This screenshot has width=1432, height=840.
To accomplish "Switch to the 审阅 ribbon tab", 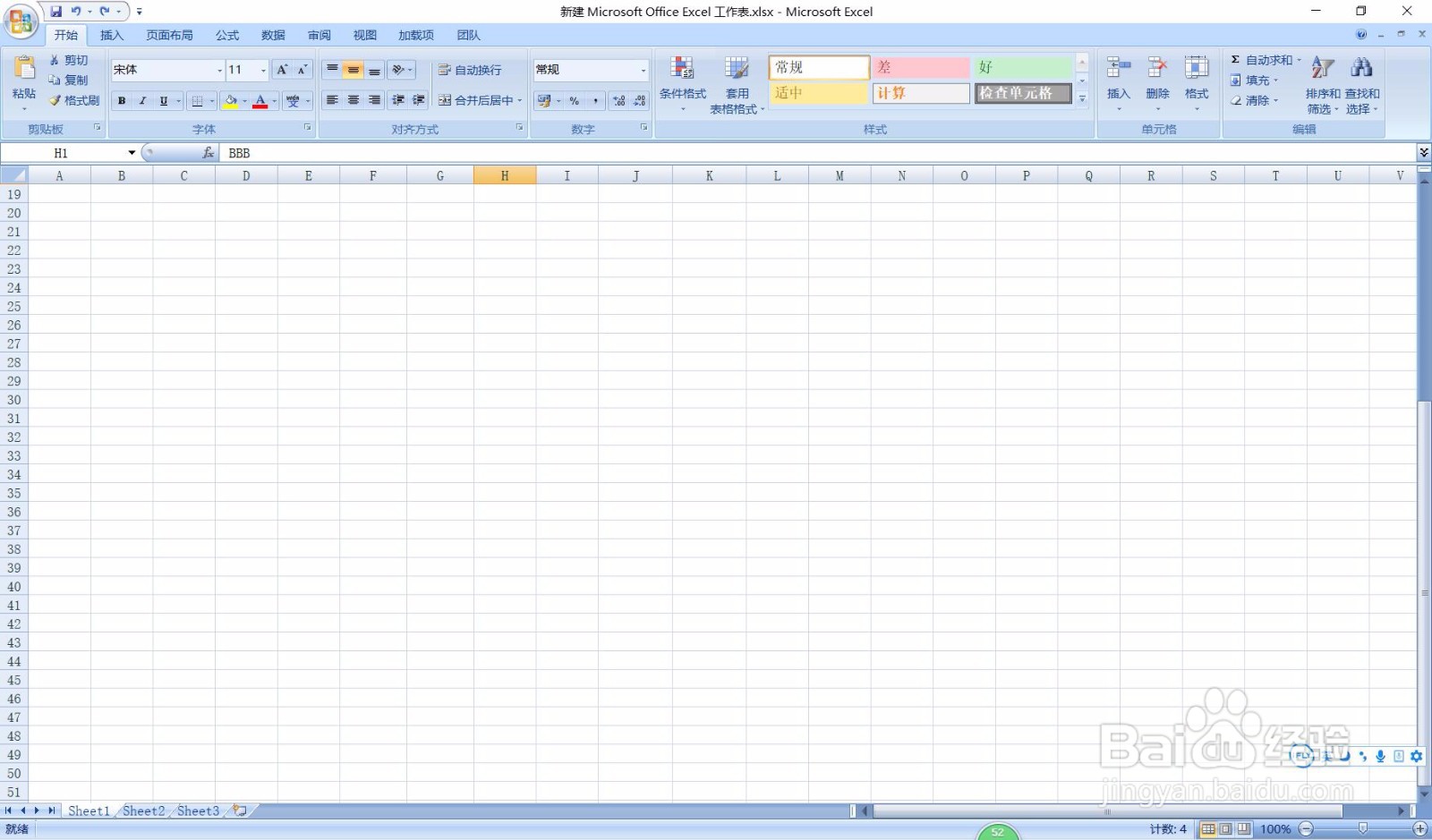I will 320,35.
